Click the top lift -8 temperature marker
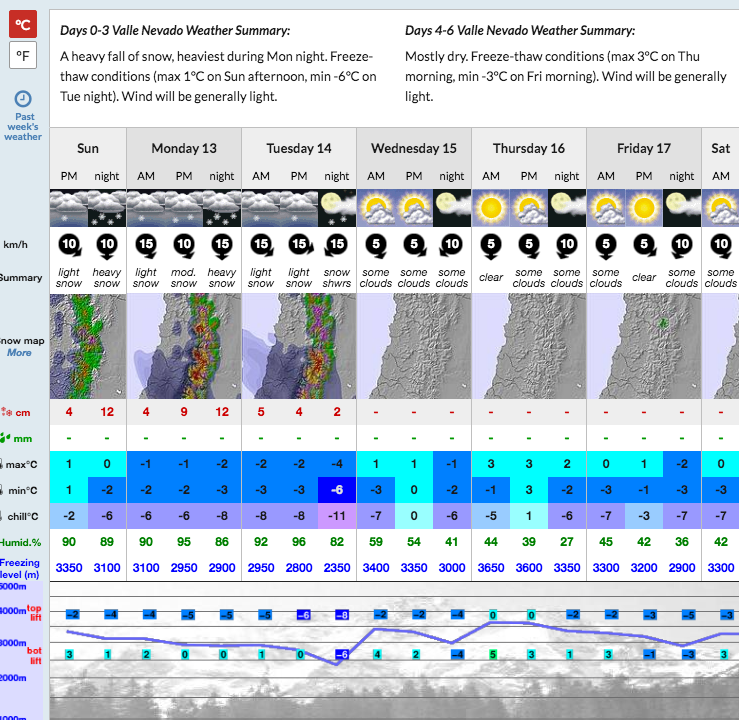The image size is (739, 720). click(x=342, y=615)
